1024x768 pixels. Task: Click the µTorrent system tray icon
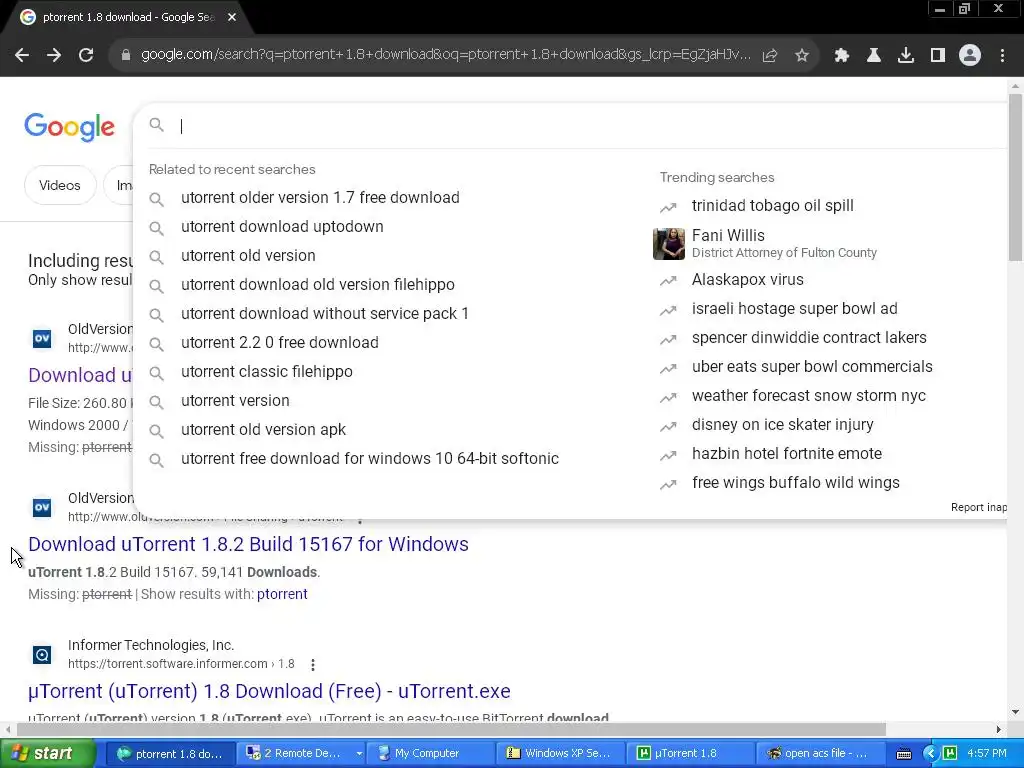tap(950, 754)
